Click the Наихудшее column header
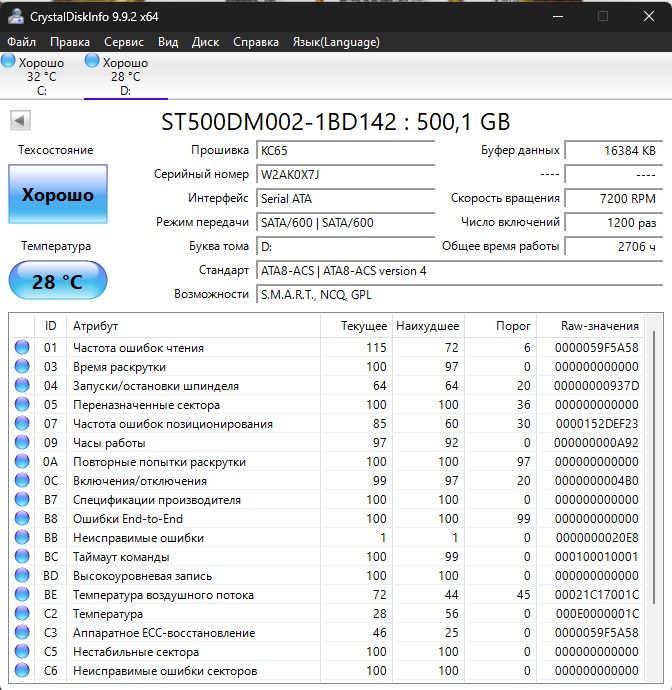Screen dimensions: 672x690 [428, 326]
